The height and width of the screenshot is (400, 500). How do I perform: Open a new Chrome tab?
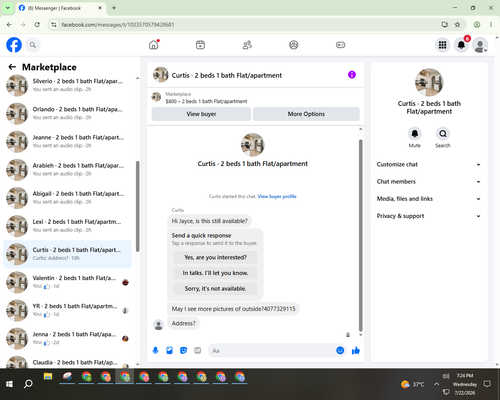114,8
